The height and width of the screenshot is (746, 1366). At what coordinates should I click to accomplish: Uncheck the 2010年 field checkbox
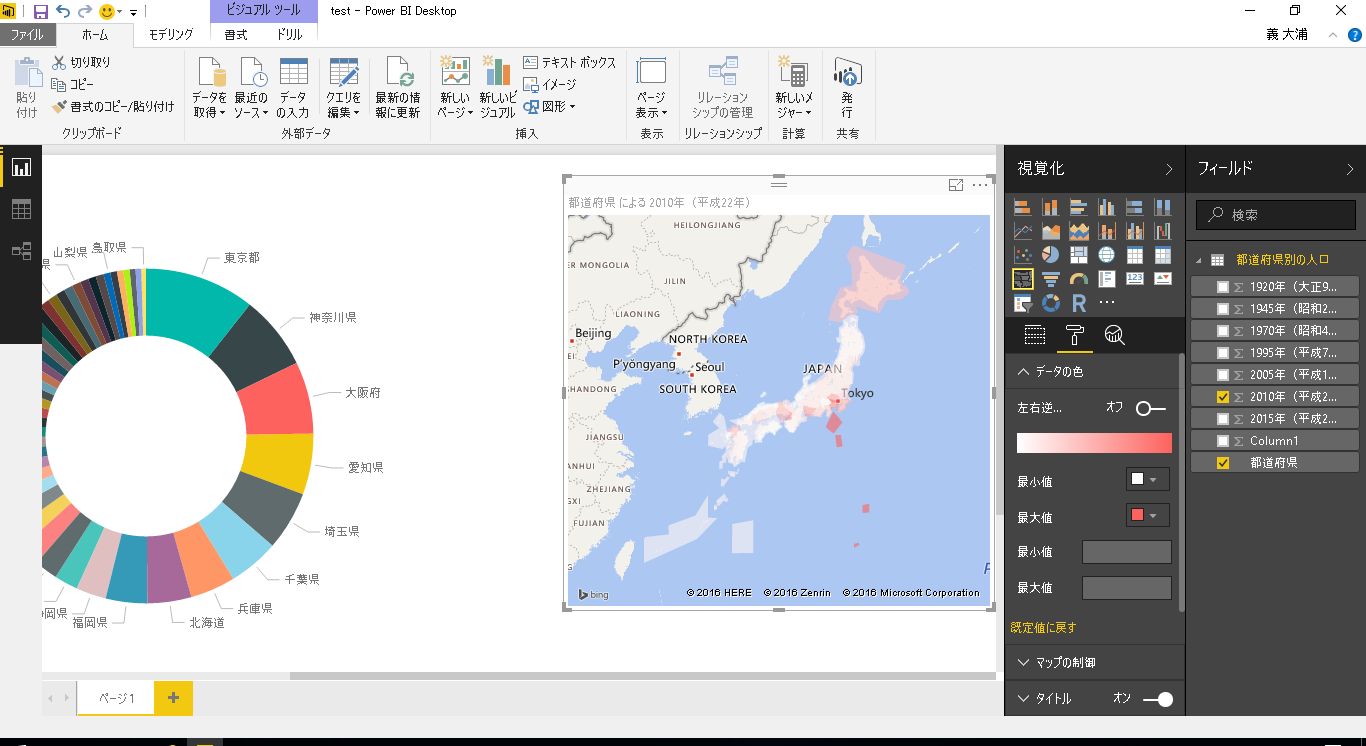tap(1222, 397)
